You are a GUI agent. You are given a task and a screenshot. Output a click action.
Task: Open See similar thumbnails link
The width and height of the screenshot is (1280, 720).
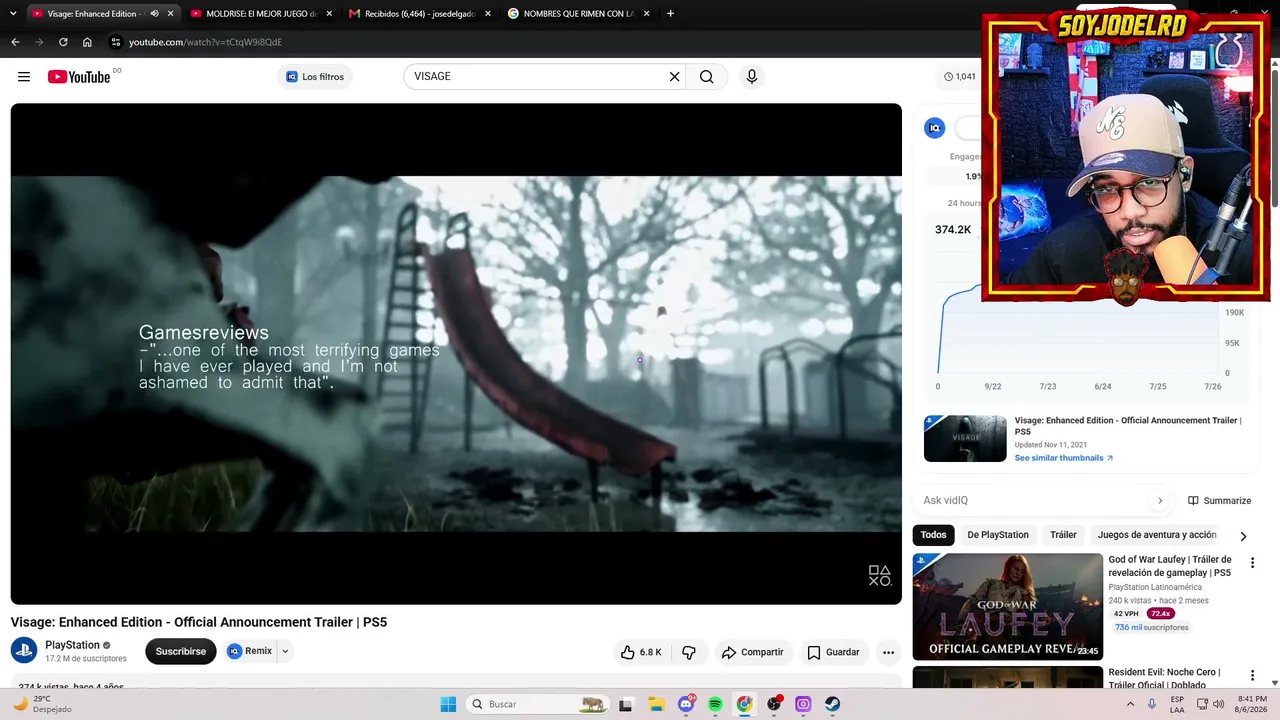(1064, 458)
